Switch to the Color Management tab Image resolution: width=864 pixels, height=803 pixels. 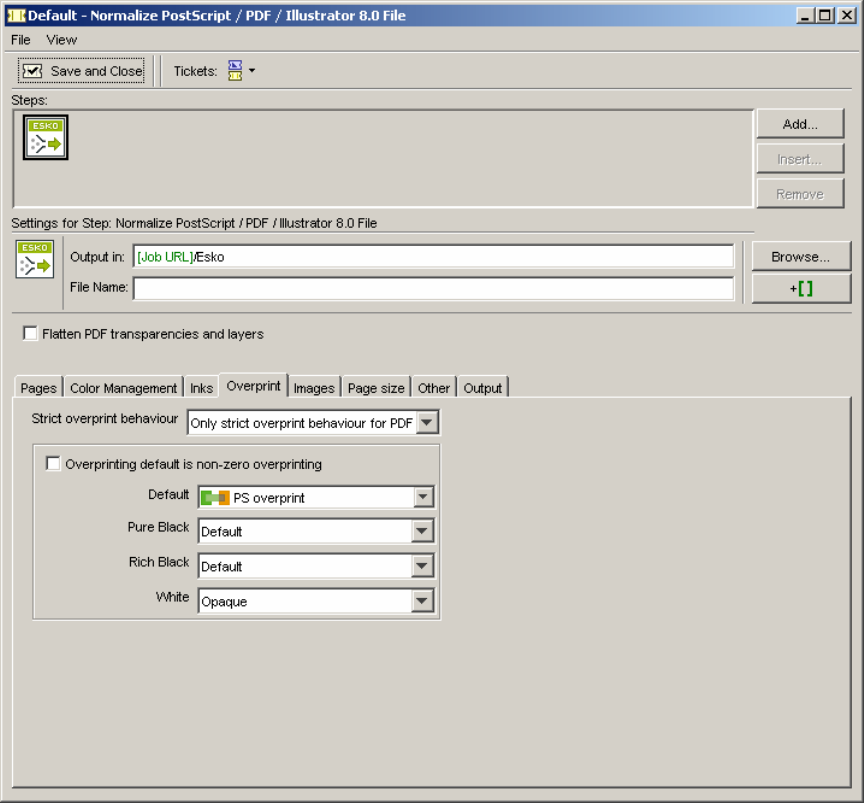tap(123, 388)
